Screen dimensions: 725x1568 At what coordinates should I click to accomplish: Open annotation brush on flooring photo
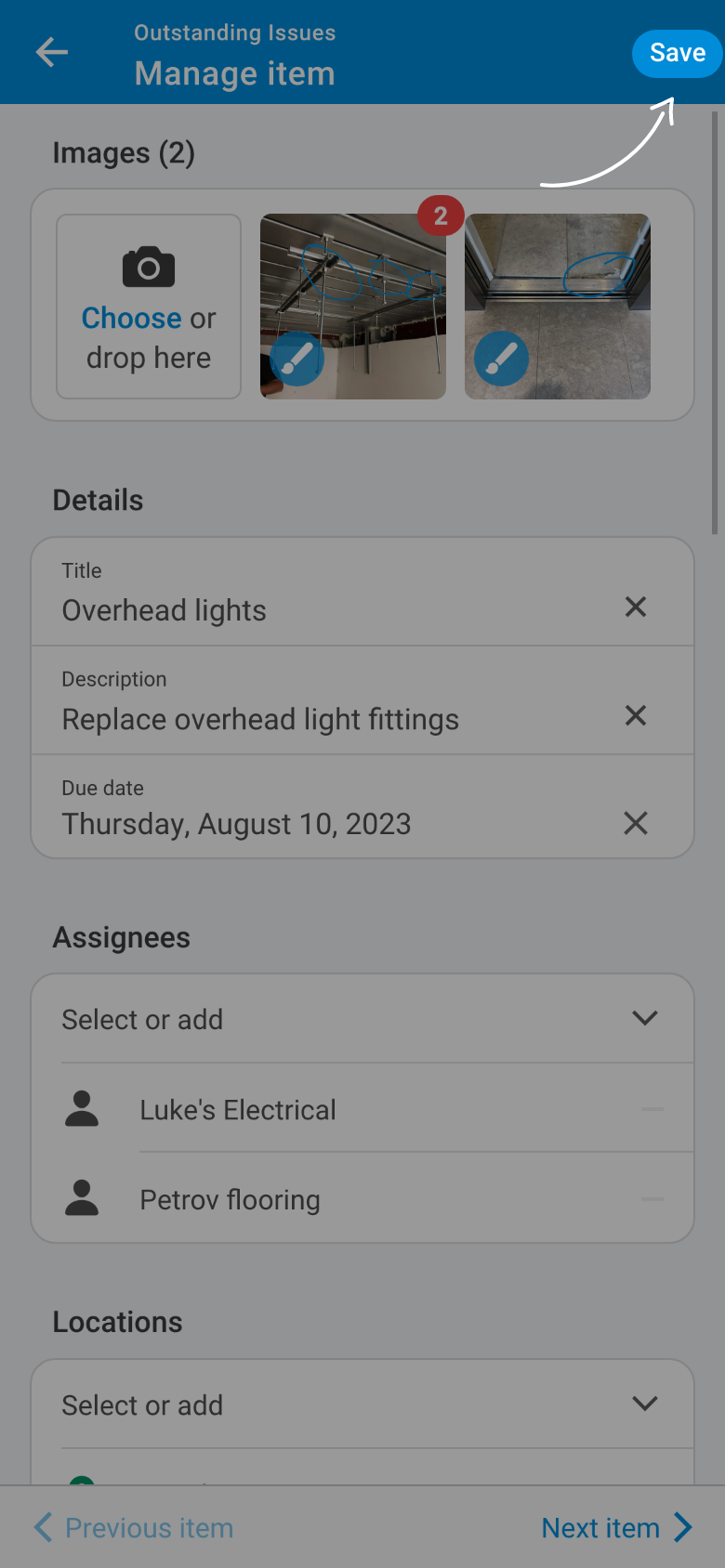click(x=502, y=359)
